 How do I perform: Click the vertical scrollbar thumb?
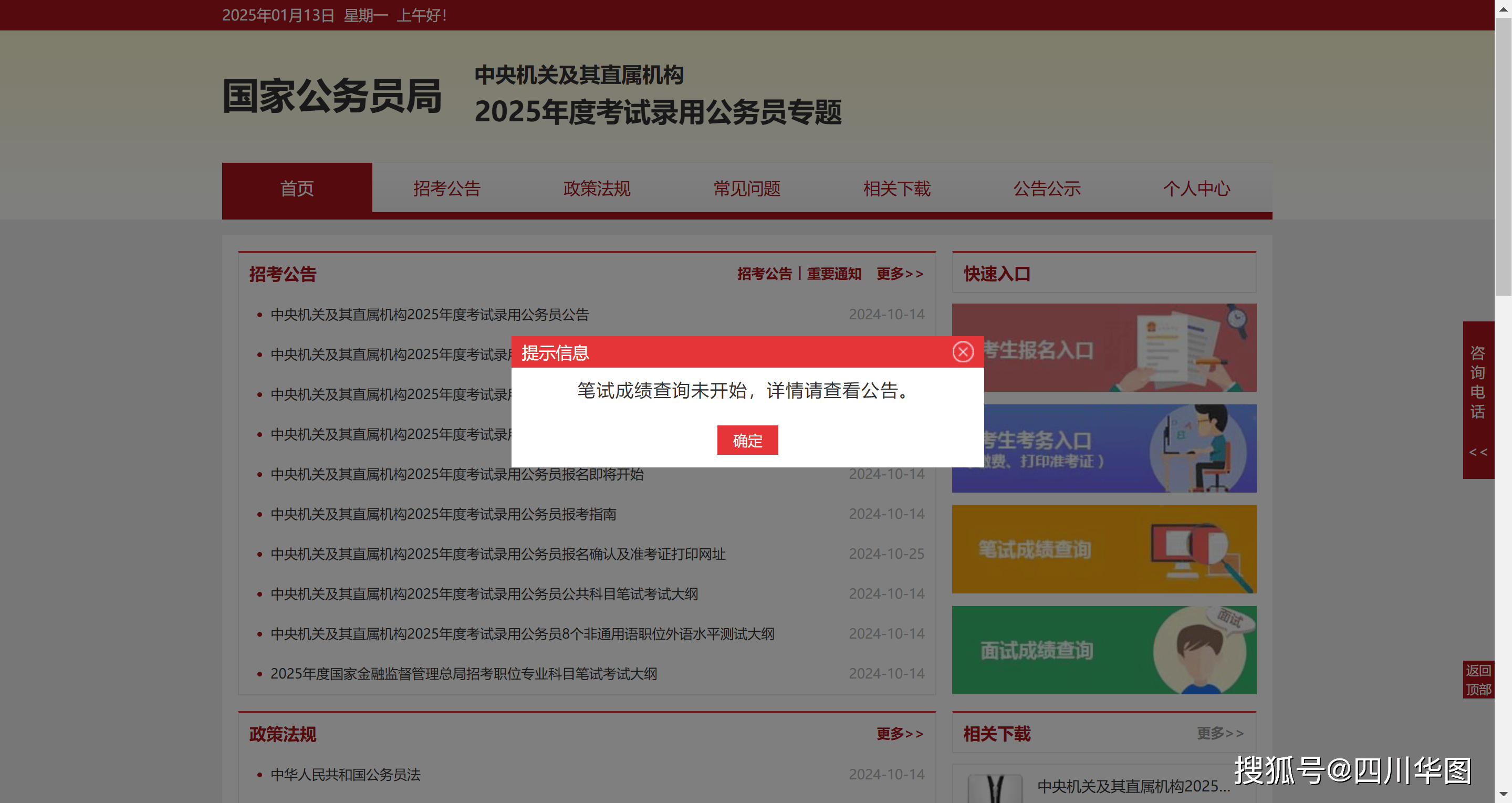(1503, 157)
